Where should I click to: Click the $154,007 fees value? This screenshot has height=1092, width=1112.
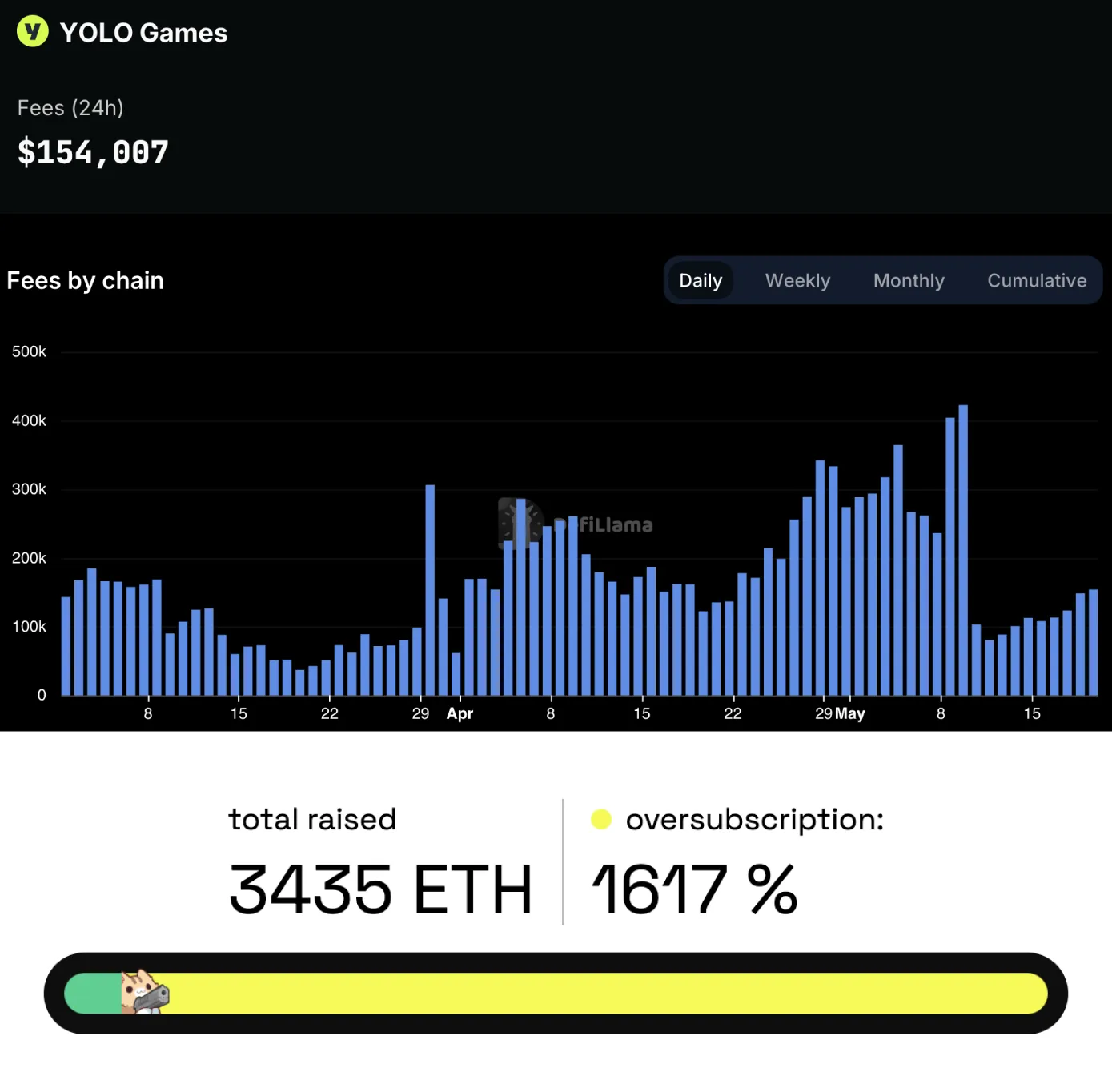[x=93, y=152]
